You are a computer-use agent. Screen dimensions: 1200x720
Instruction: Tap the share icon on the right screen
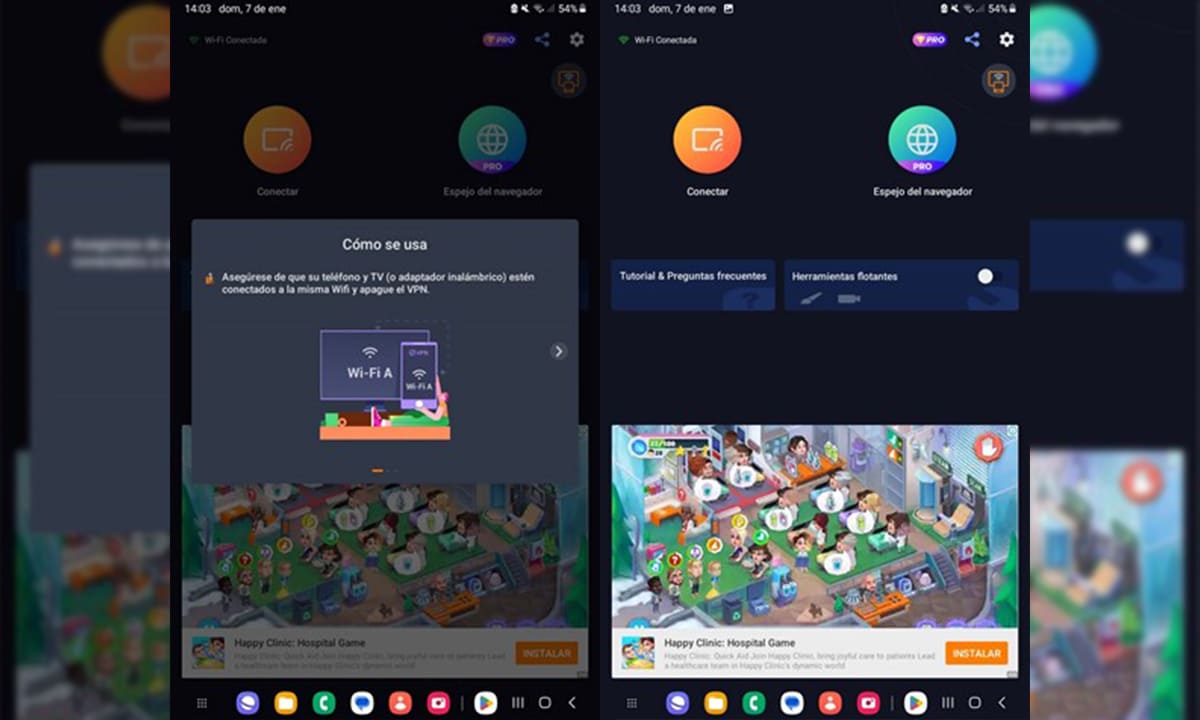pyautogui.click(x=972, y=40)
